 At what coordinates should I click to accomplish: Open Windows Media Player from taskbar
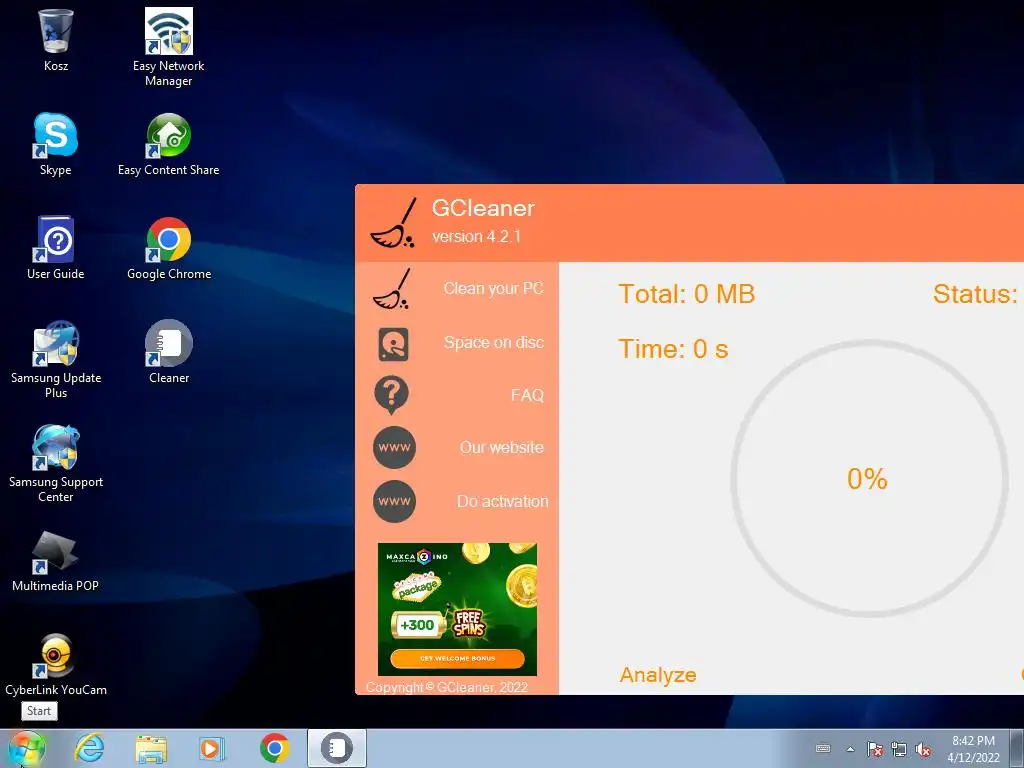(211, 748)
